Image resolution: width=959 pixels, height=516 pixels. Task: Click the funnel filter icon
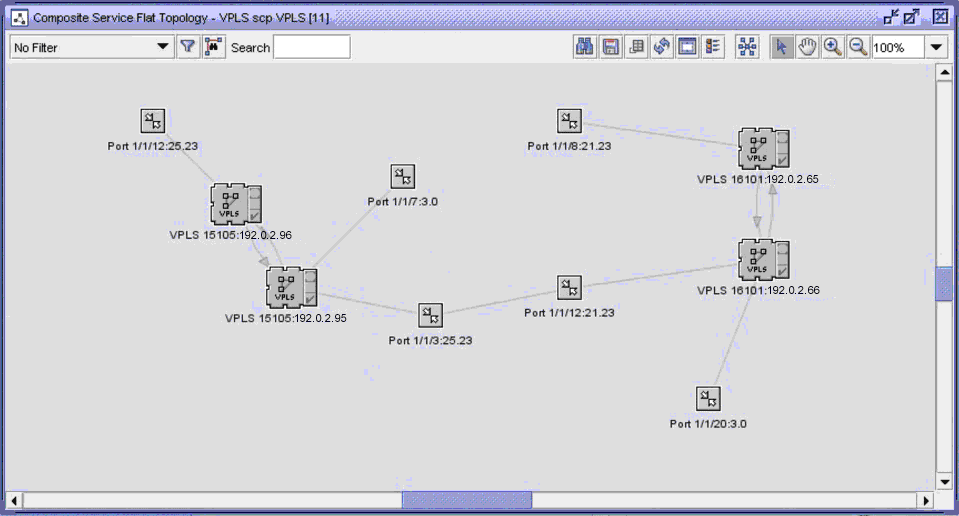tap(187, 47)
